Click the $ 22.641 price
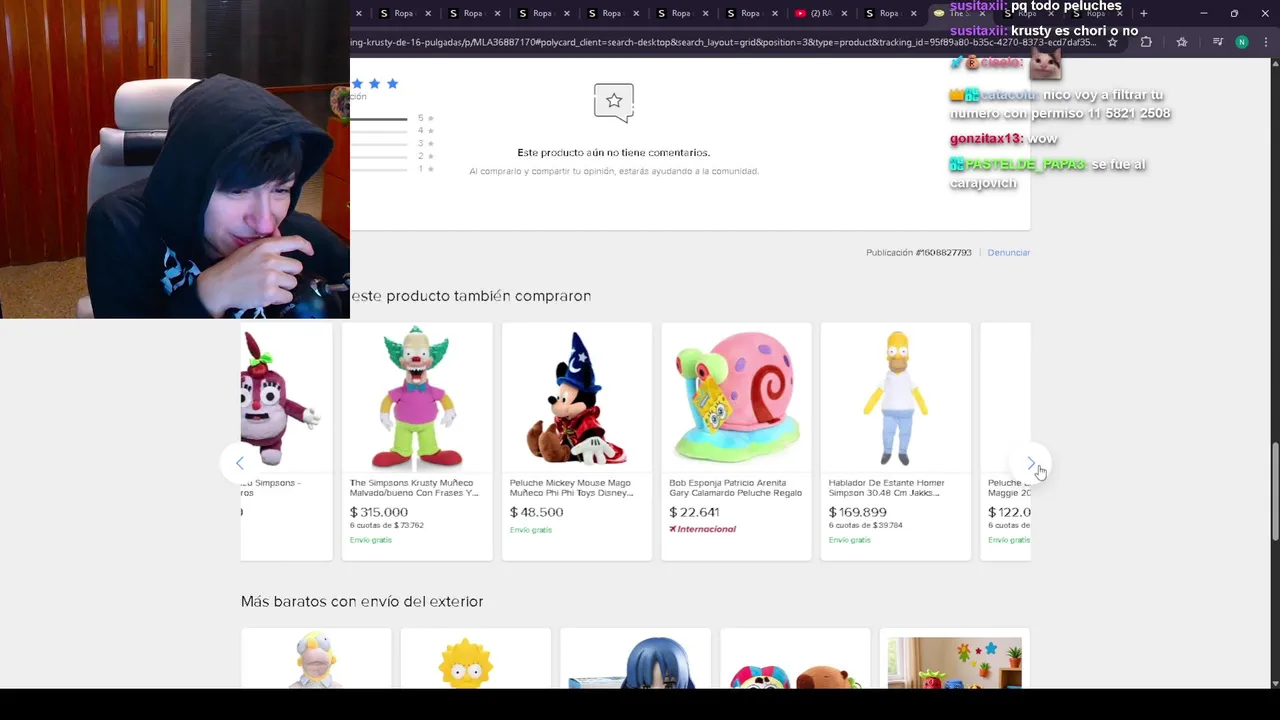This screenshot has width=1280, height=720. click(x=694, y=512)
